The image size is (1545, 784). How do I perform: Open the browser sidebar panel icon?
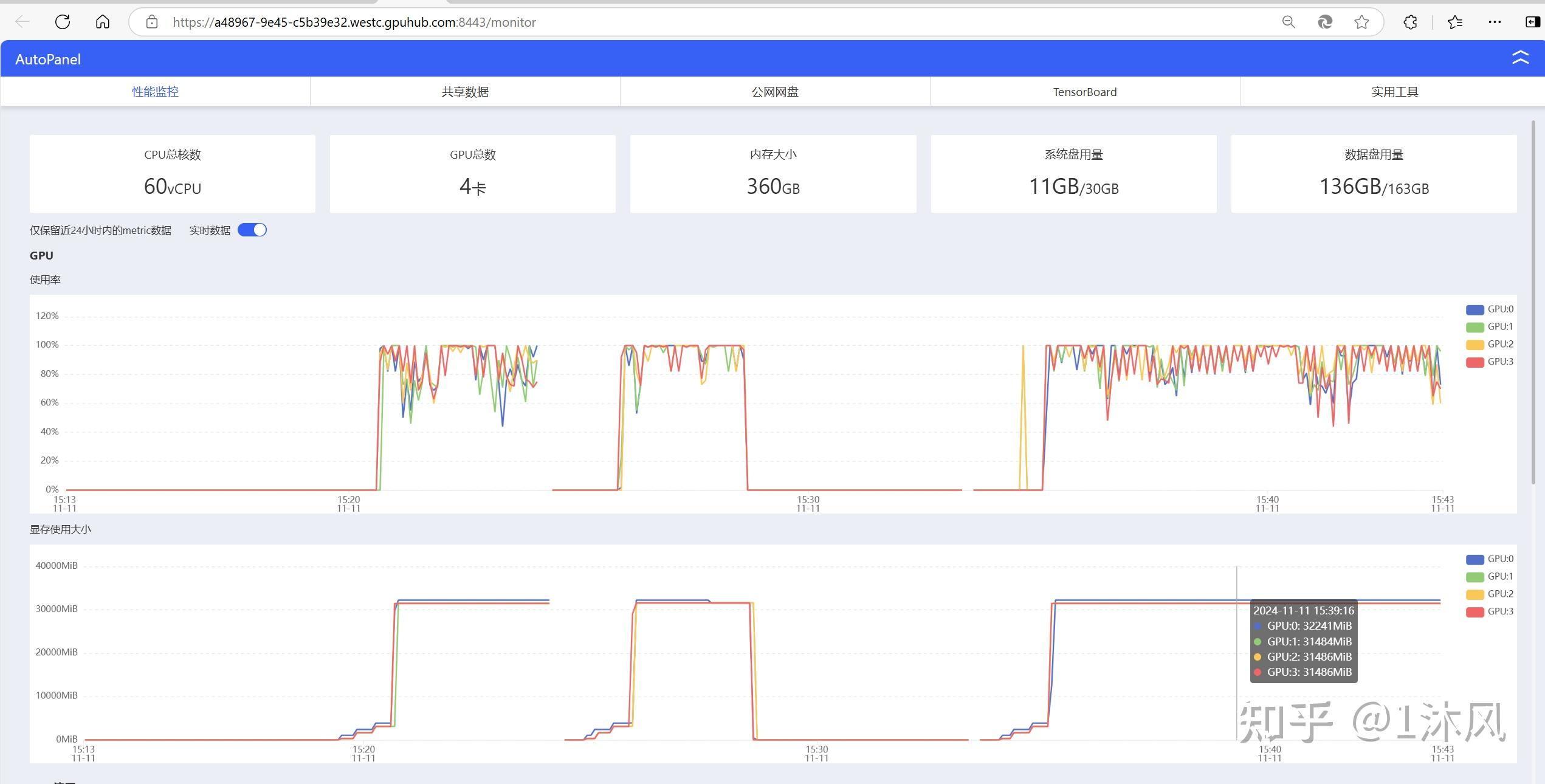[x=1532, y=22]
